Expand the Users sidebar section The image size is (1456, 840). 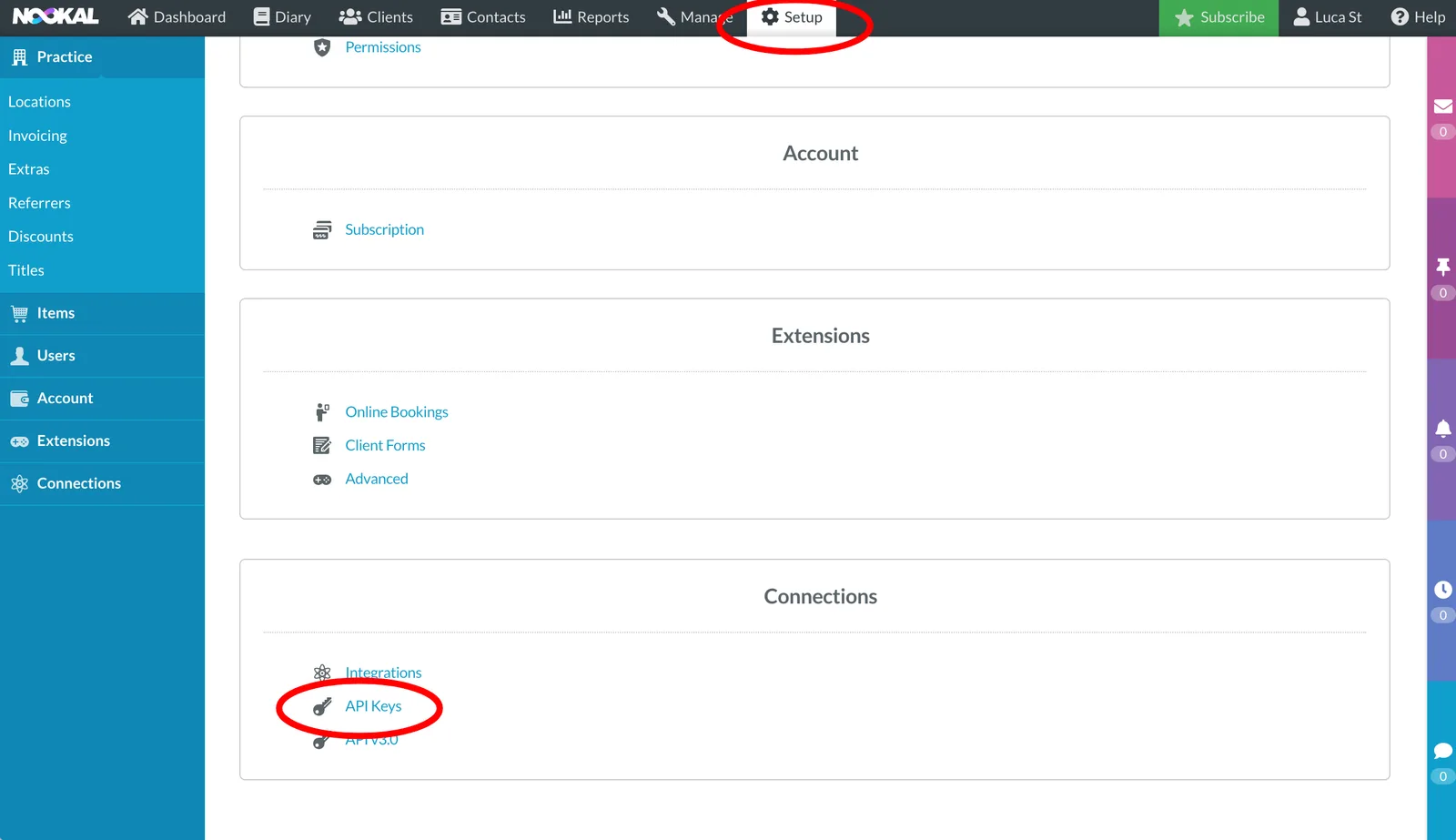tap(102, 356)
